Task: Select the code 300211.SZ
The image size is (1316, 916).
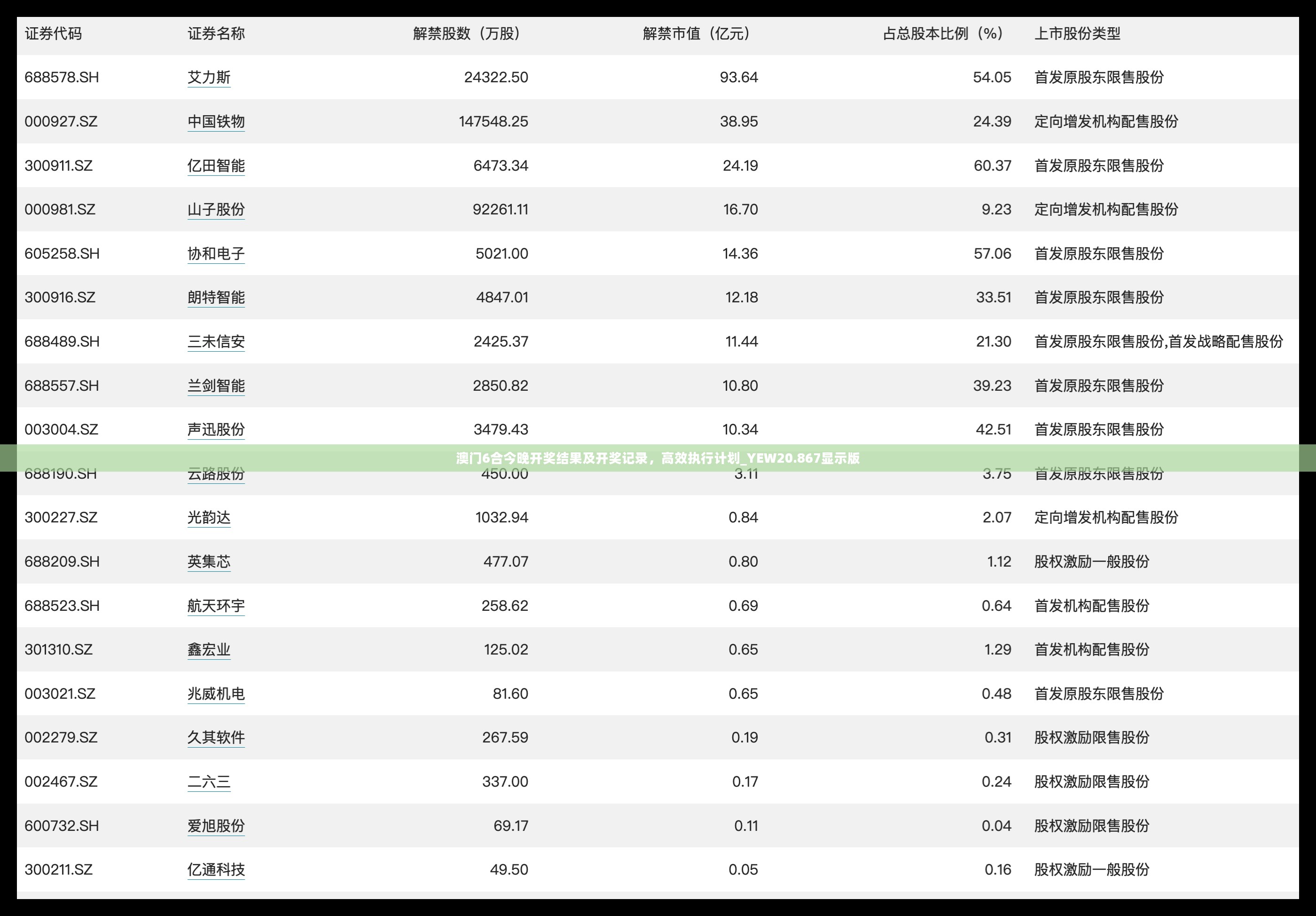Action: [58, 869]
